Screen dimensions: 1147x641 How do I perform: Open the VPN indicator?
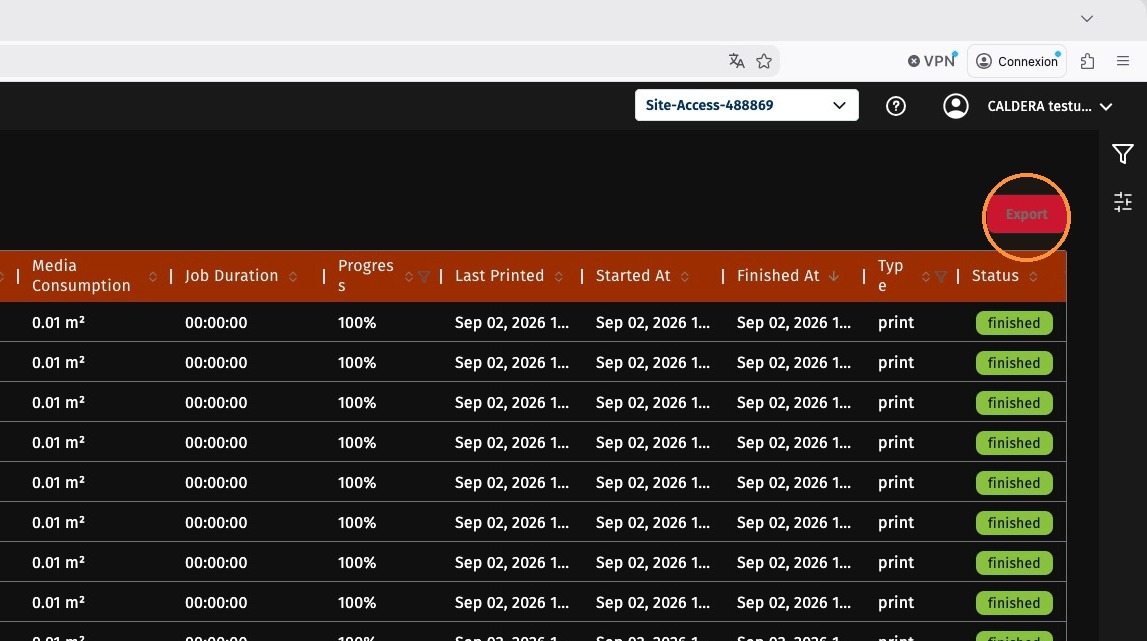[x=932, y=61]
